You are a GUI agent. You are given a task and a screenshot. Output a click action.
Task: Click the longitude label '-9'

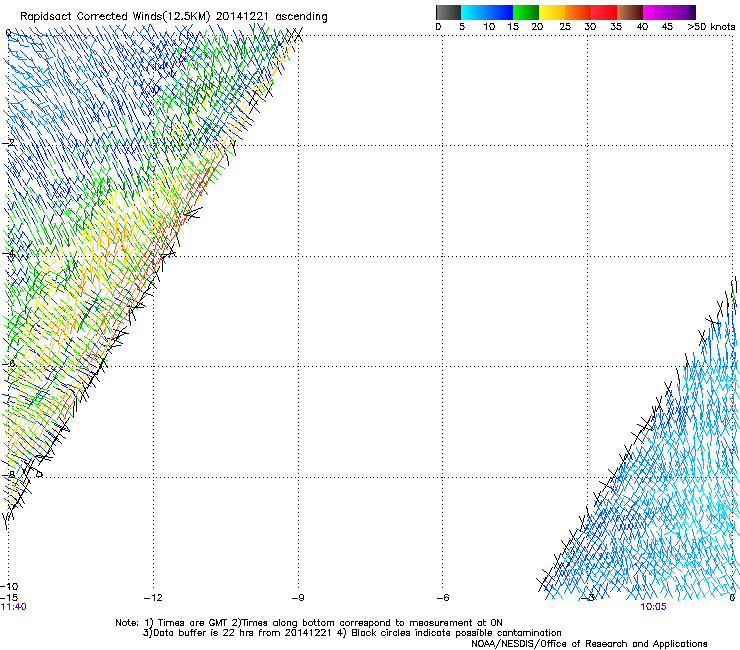(298, 598)
